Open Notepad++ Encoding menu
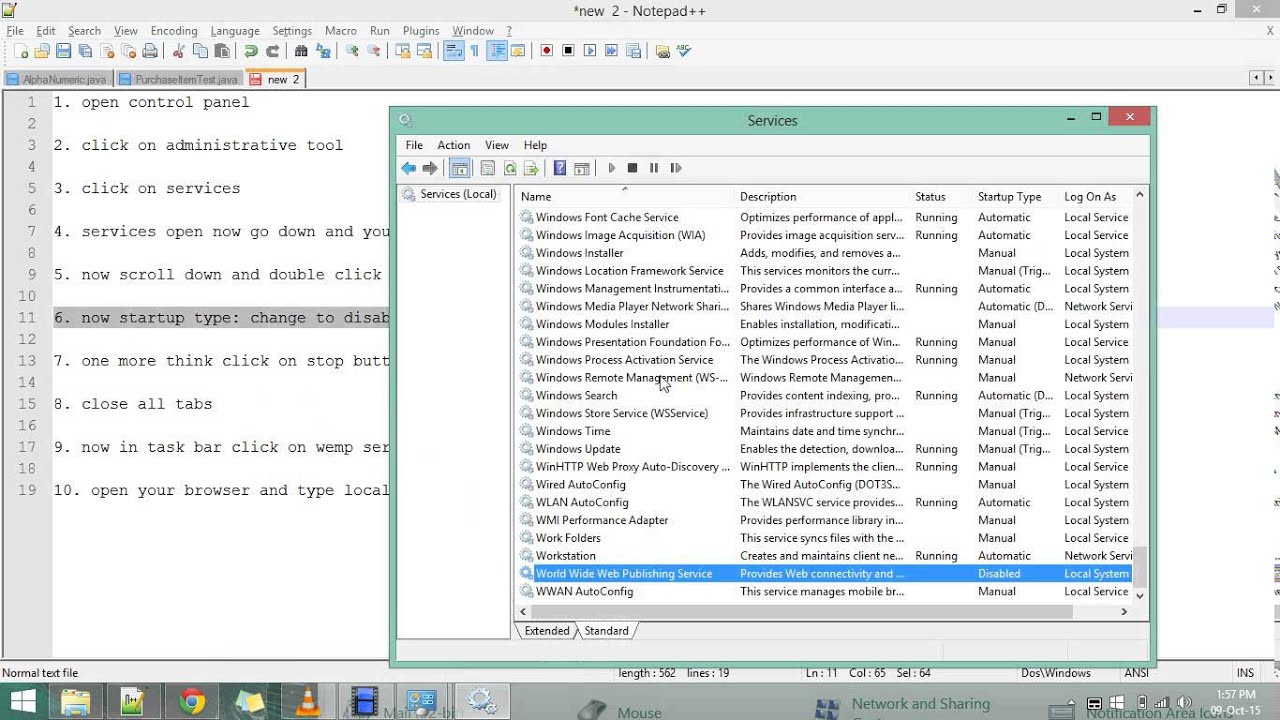 coord(174,31)
